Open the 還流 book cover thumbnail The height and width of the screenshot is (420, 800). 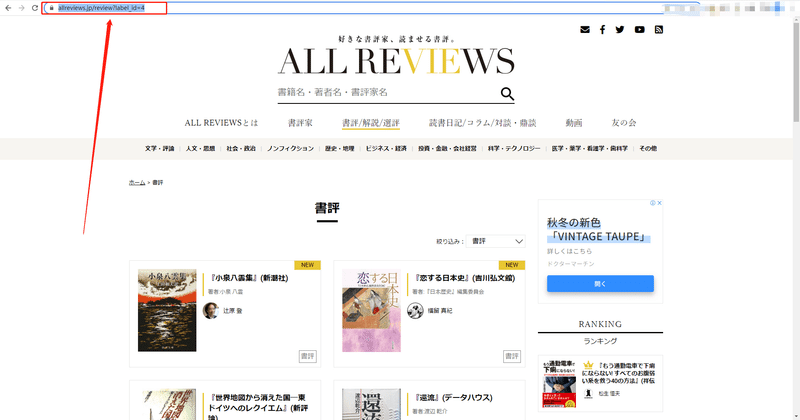(371, 404)
